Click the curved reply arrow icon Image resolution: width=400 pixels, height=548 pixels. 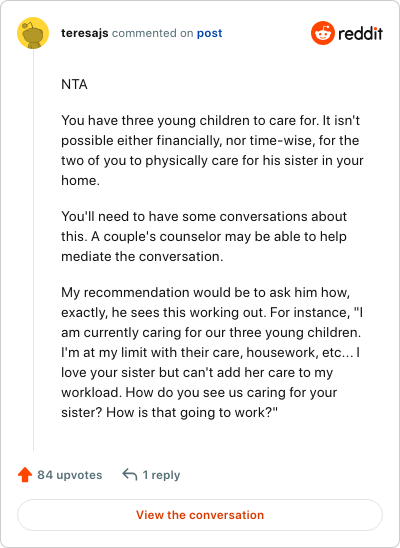click(x=130, y=475)
